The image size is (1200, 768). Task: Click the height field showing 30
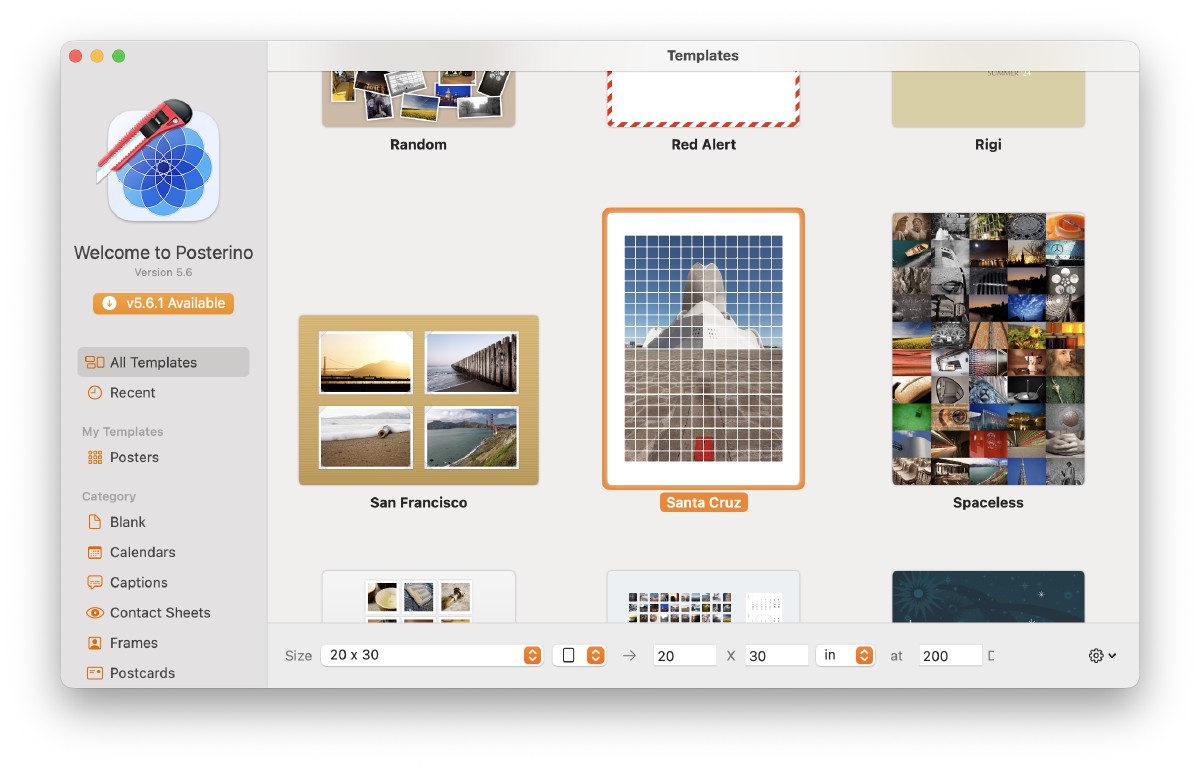777,655
